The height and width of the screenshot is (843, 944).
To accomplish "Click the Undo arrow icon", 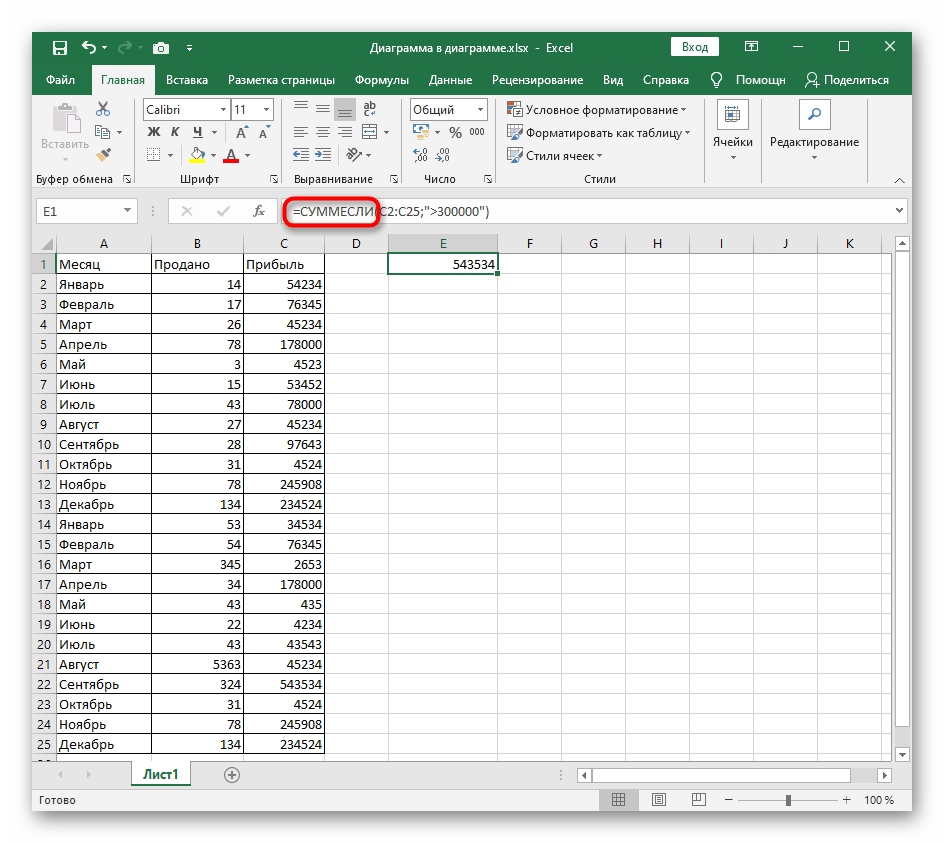I will (x=89, y=47).
